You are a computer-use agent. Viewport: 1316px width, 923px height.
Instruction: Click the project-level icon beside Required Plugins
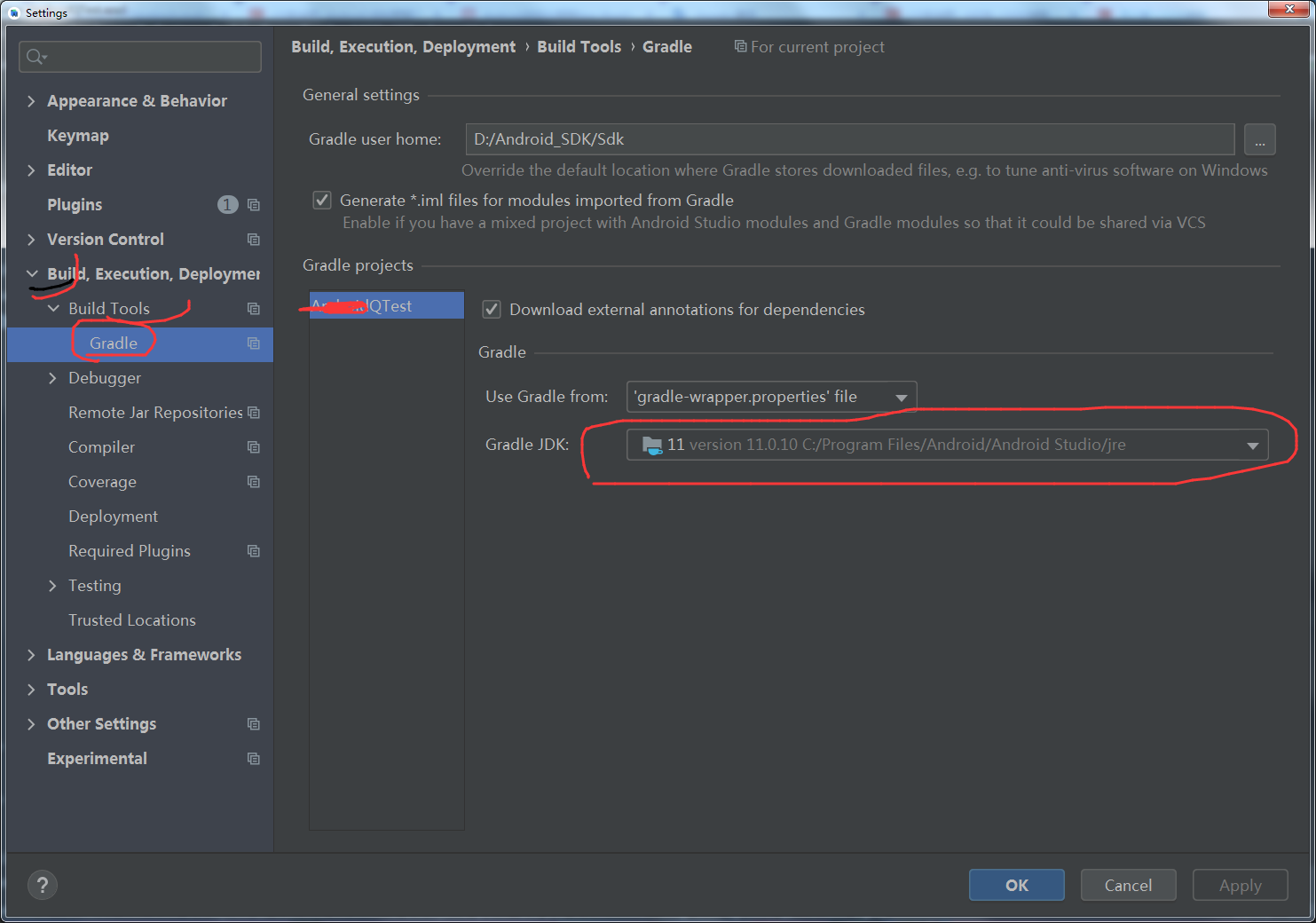(254, 551)
